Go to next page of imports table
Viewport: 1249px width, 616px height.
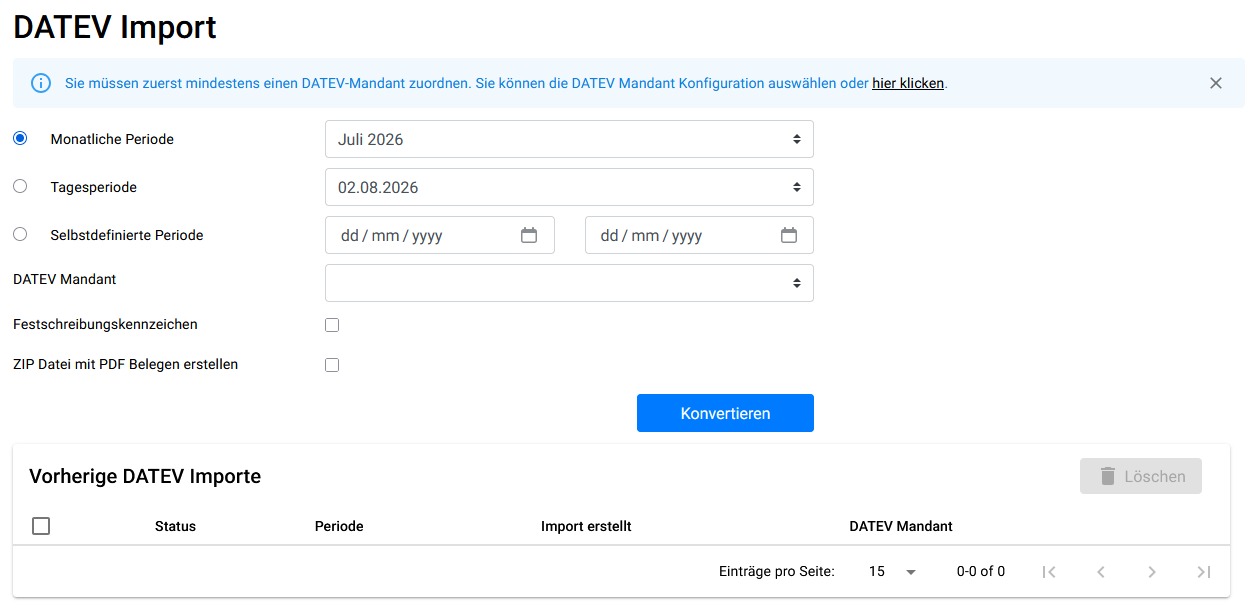[x=1152, y=572]
